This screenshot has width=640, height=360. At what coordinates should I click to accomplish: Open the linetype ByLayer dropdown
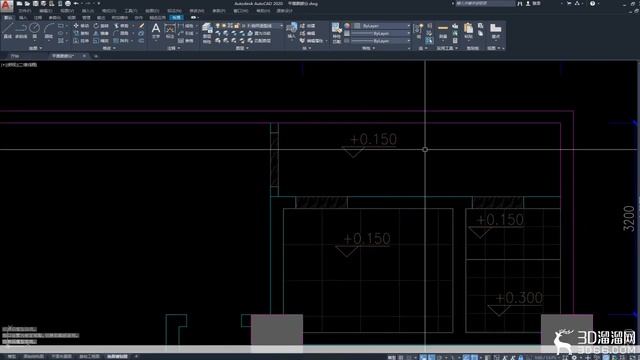click(382, 41)
